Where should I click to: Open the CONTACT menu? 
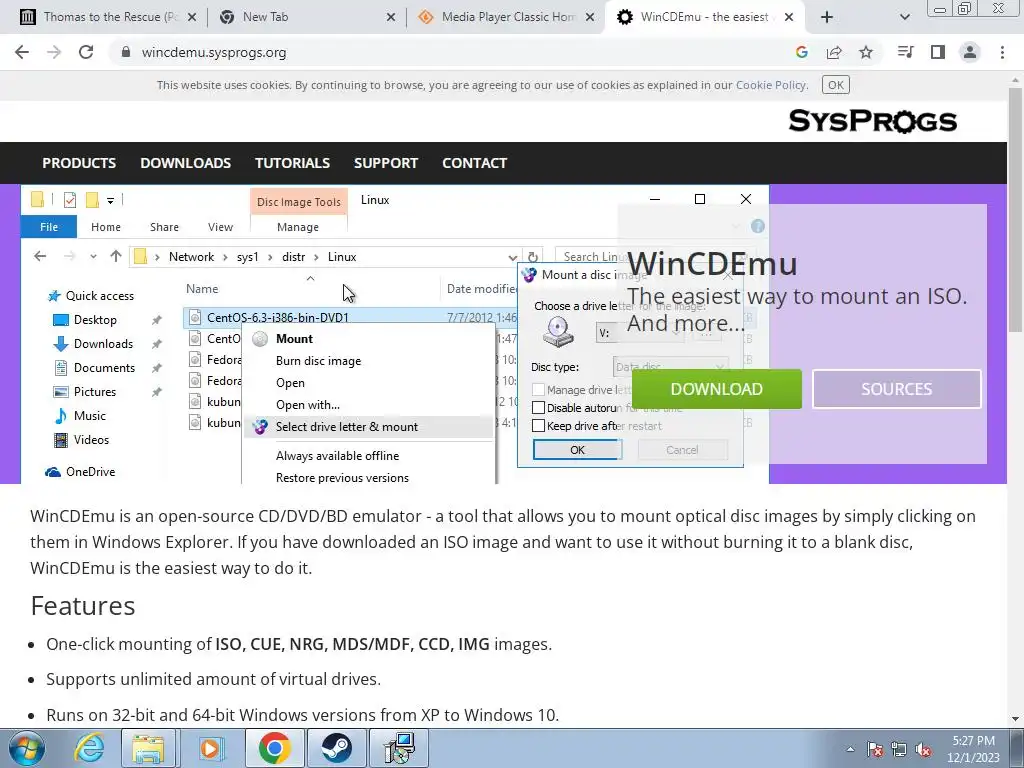coord(474,163)
